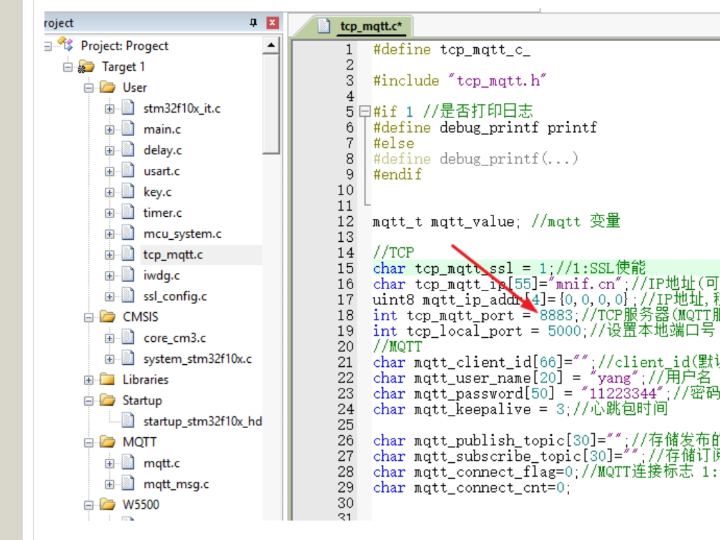Close the Project panel
This screenshot has height=540, width=720.
coord(272,22)
